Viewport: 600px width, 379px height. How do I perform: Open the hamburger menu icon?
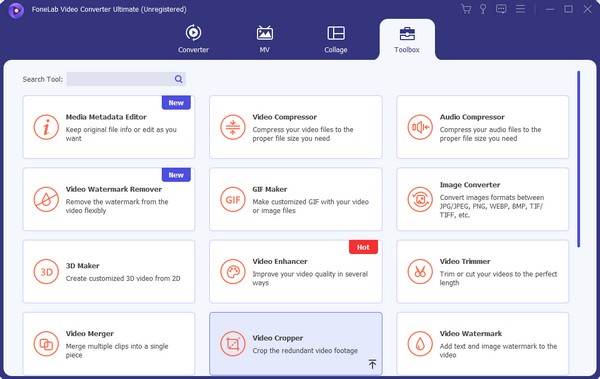coord(520,9)
